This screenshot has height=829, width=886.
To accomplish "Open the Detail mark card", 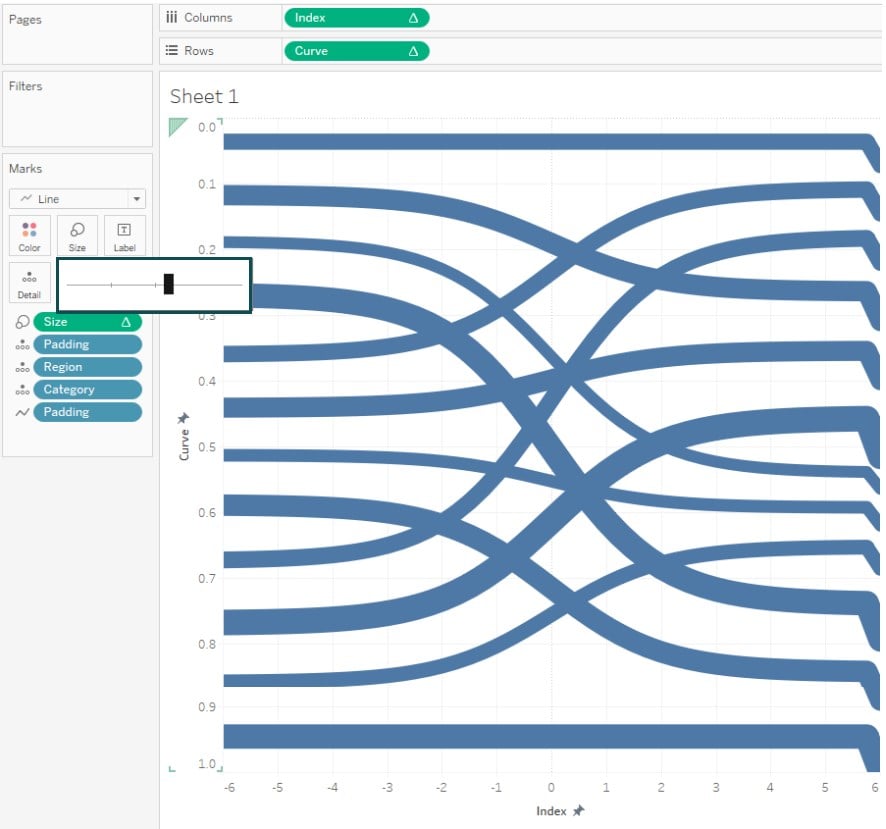I will (29, 283).
